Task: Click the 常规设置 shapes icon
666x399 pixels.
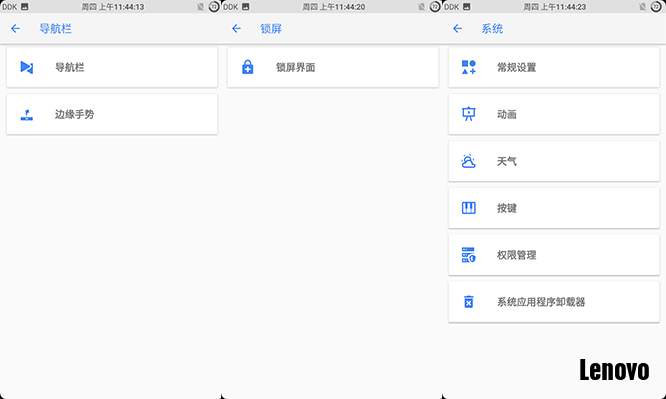Action: point(468,67)
